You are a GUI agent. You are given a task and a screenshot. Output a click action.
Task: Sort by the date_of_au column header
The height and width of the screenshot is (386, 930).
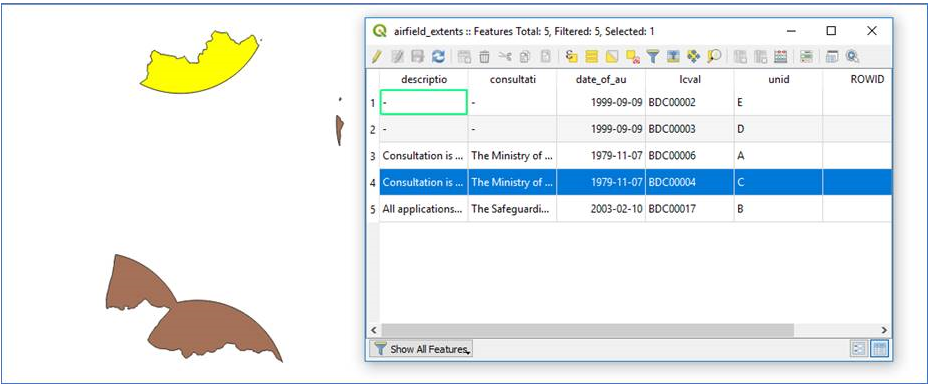click(x=601, y=79)
